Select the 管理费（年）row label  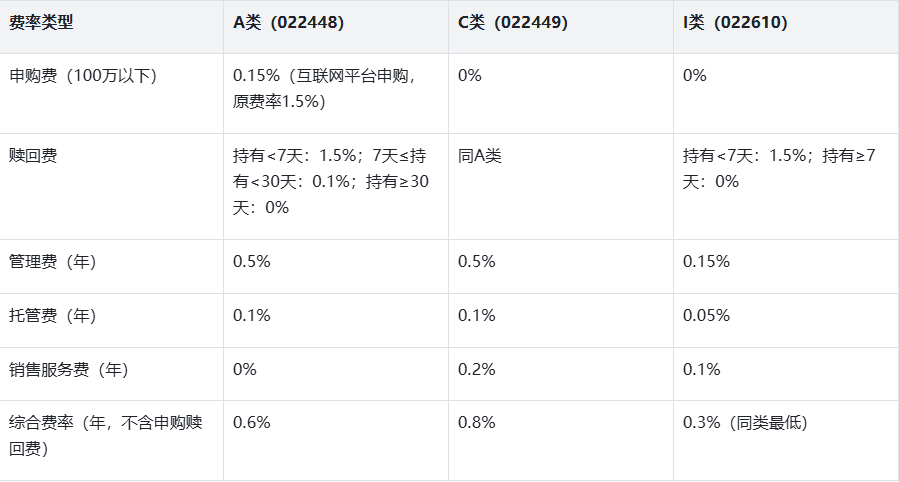click(52, 262)
